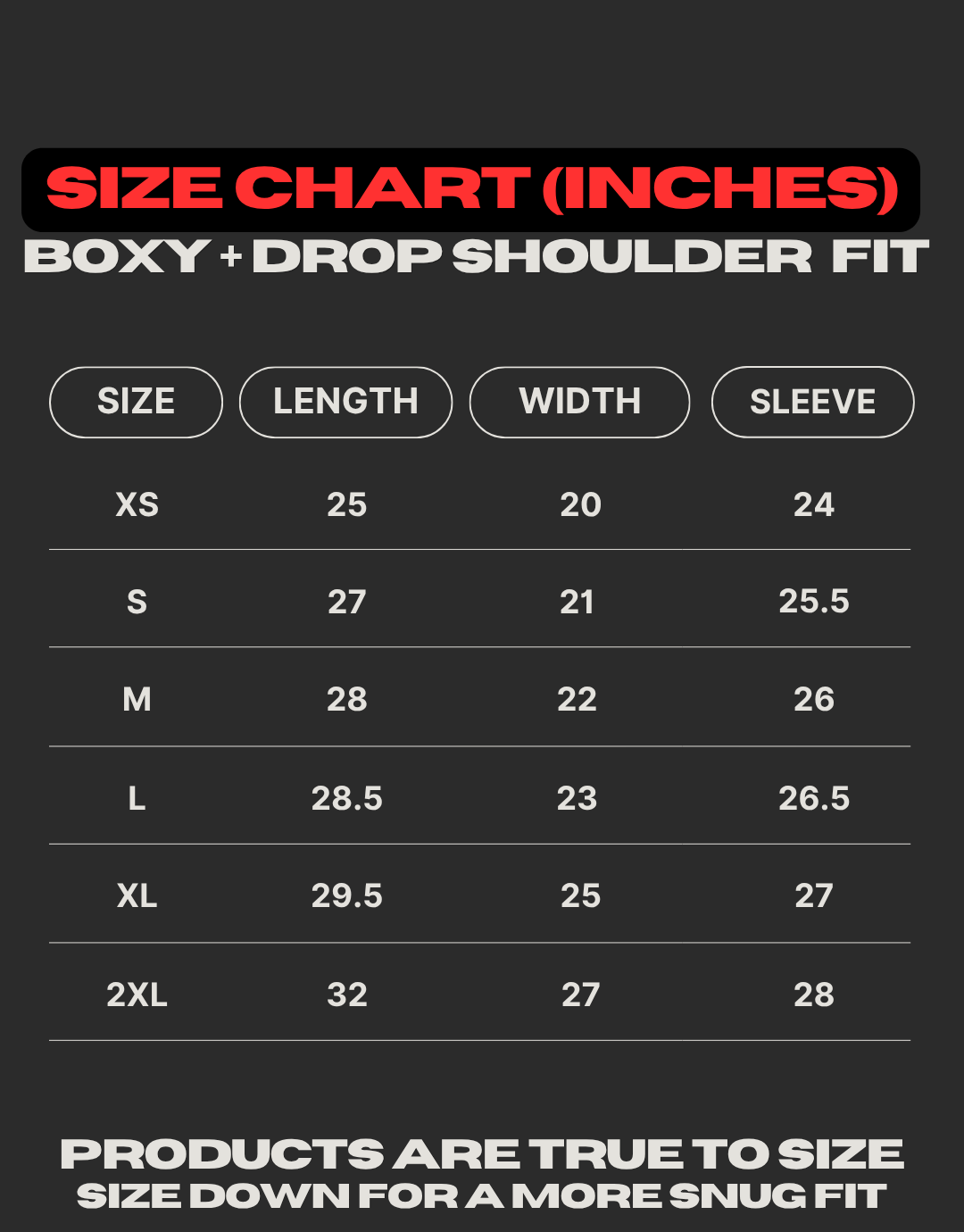Click the SLEEVE column header pill

coord(812,402)
